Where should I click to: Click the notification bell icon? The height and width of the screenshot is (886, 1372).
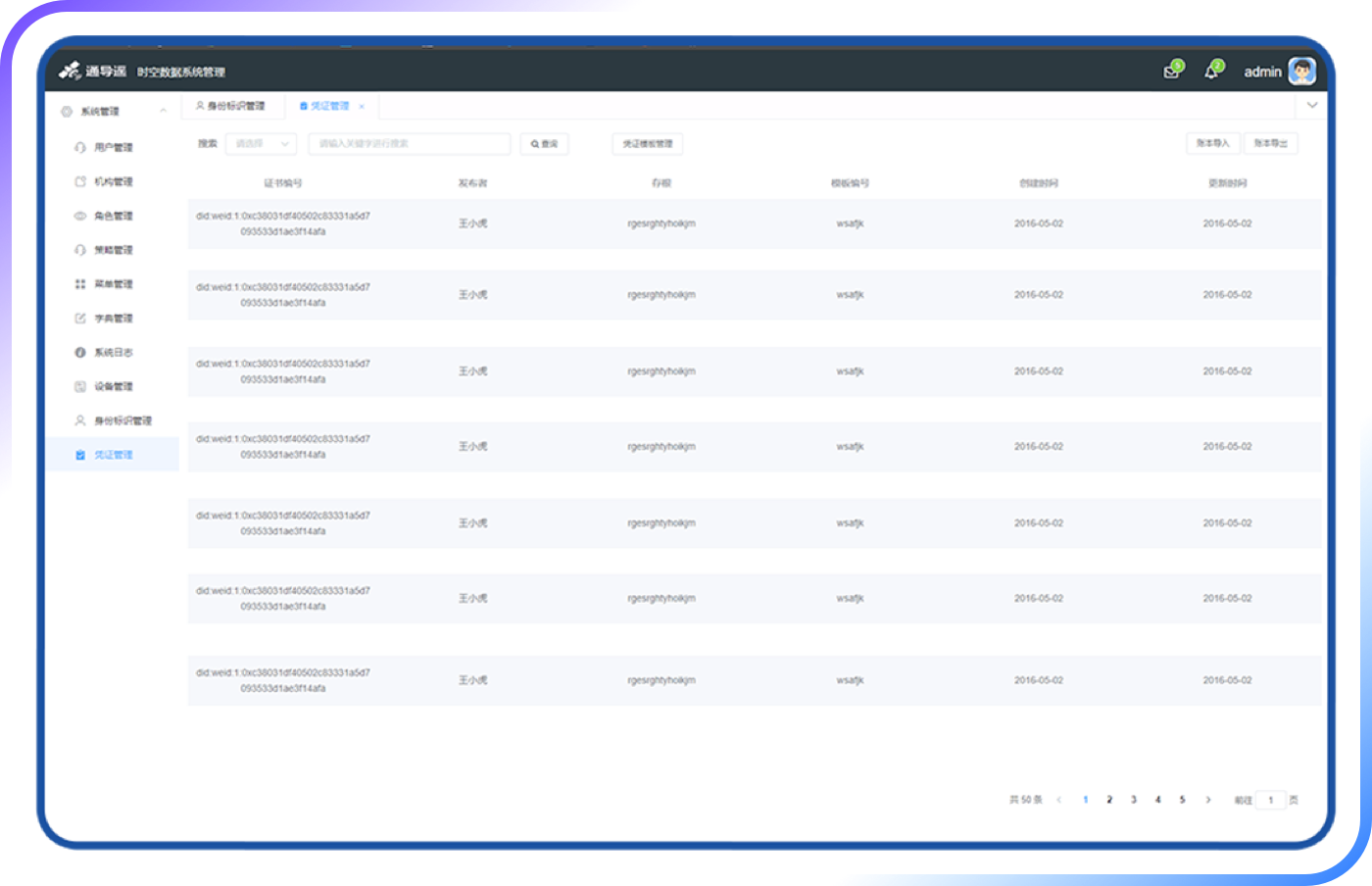(1211, 72)
